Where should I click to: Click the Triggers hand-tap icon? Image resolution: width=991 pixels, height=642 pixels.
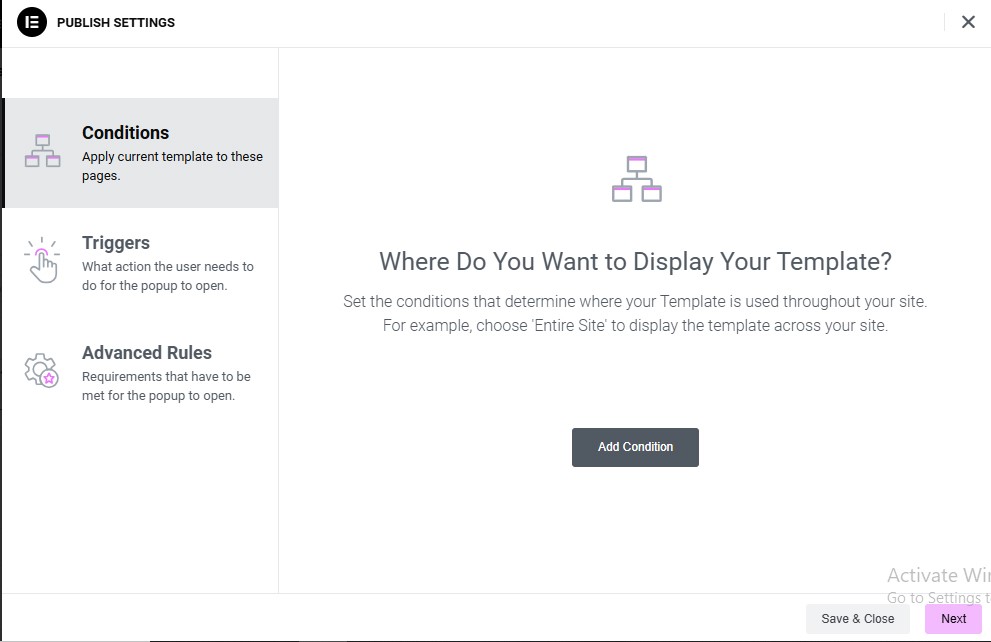point(42,260)
